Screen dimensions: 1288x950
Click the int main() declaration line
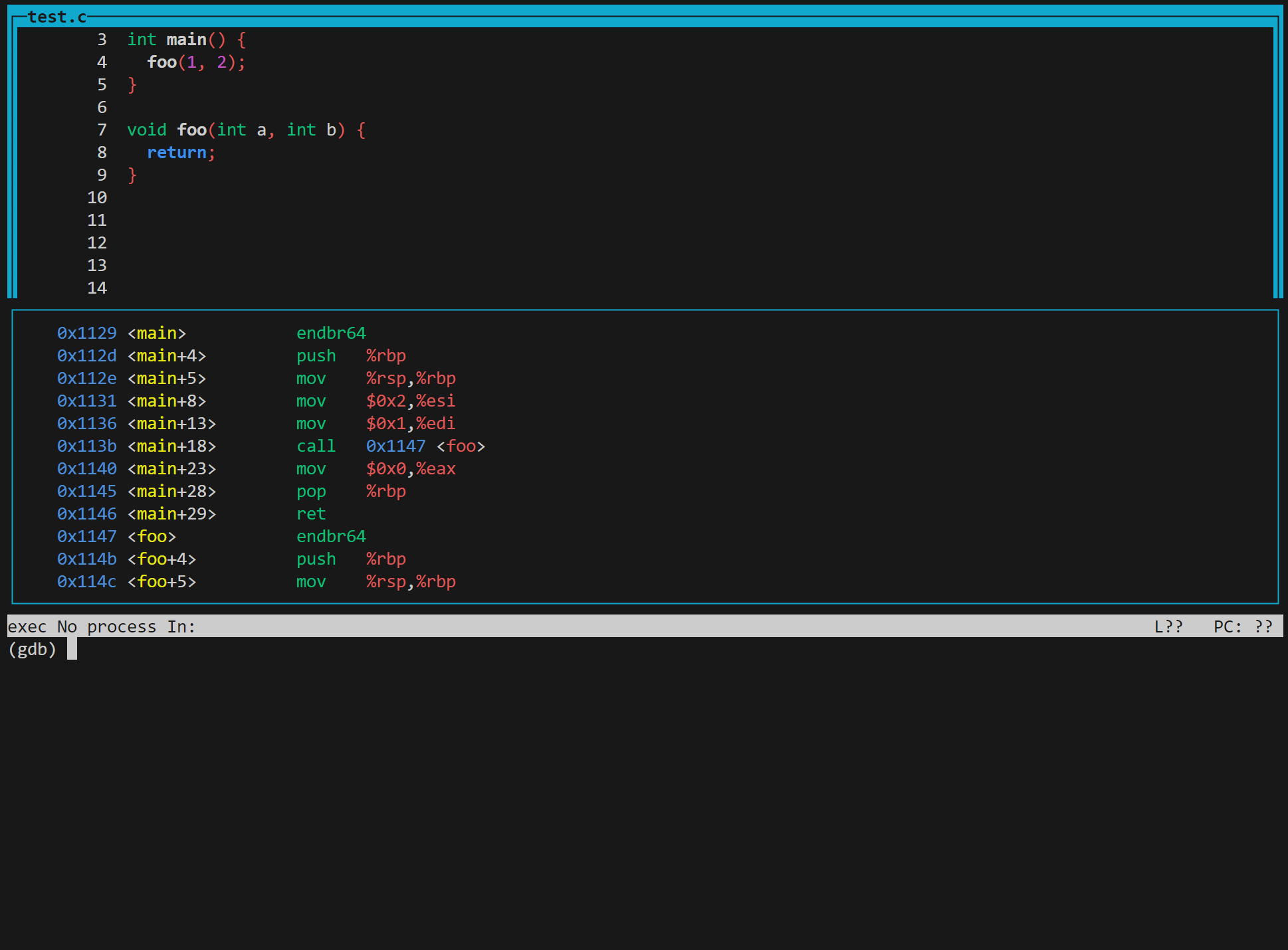click(x=186, y=40)
